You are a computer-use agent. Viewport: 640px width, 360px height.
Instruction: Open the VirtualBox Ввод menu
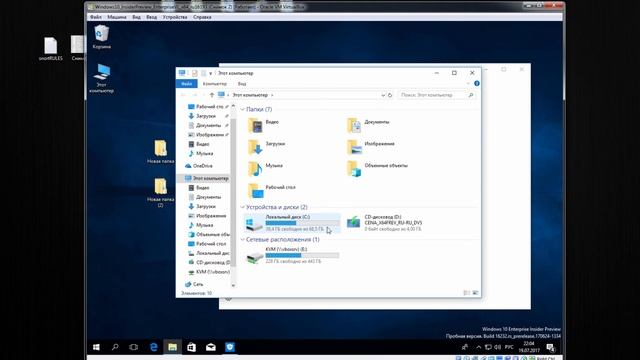(151, 17)
